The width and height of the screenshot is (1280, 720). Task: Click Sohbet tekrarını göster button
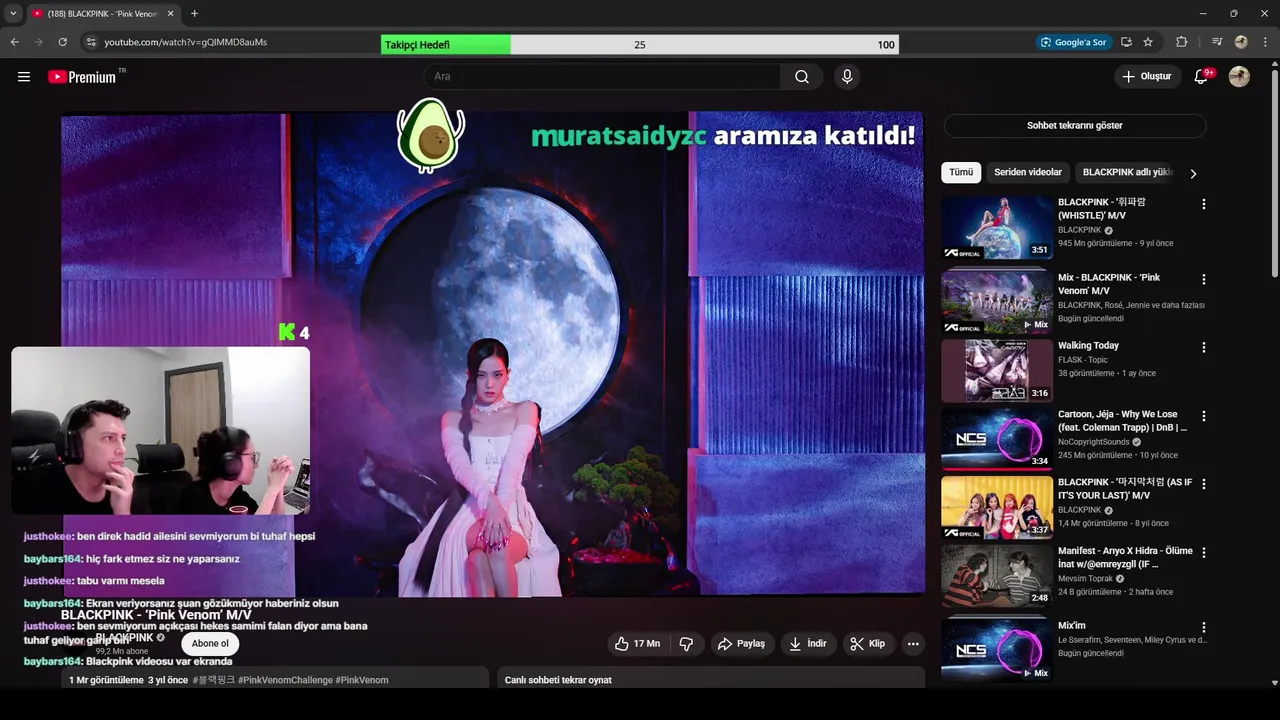pyautogui.click(x=1075, y=125)
